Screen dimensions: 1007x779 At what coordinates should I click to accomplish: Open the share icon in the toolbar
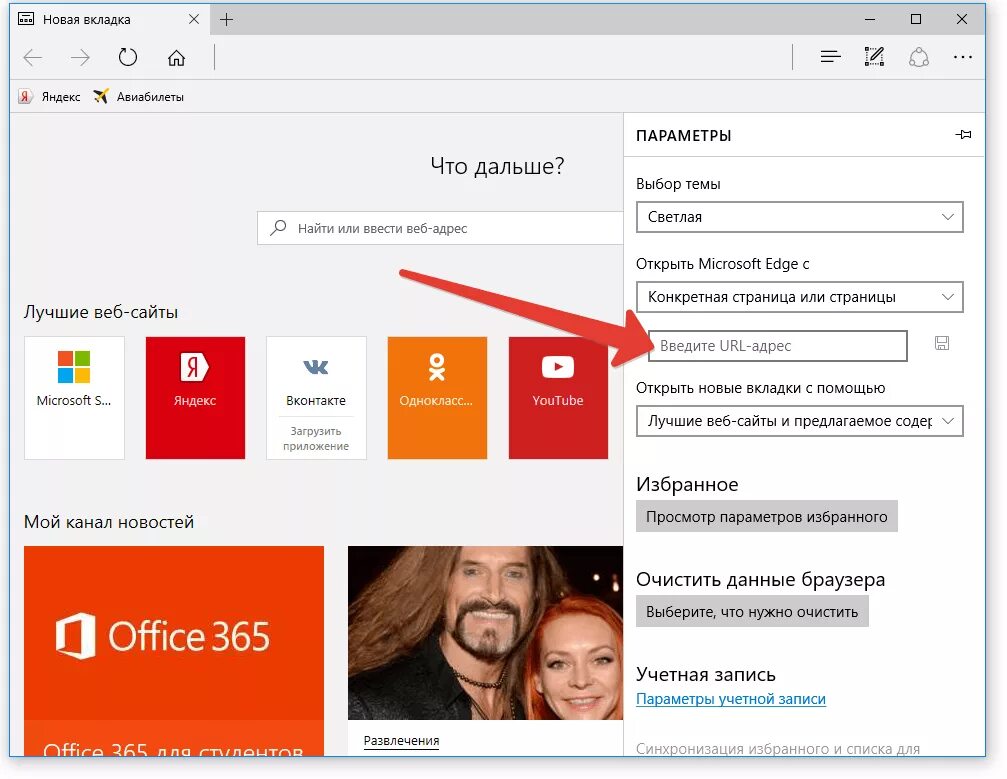(x=918, y=57)
